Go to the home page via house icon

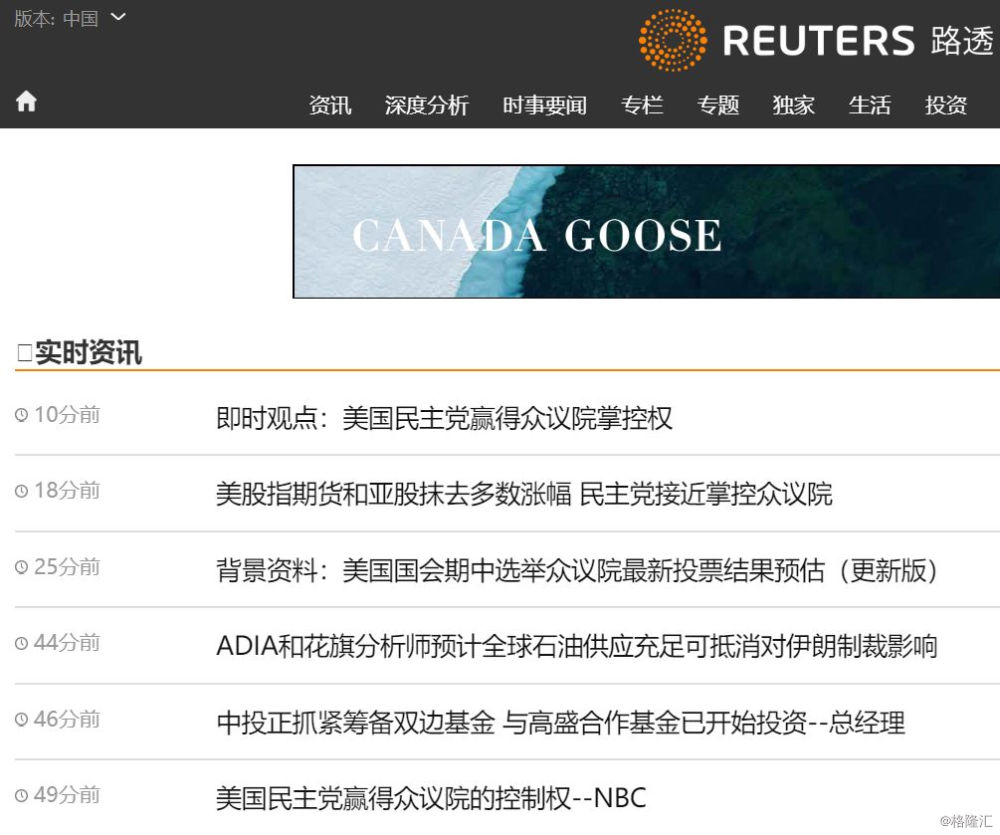point(26,101)
